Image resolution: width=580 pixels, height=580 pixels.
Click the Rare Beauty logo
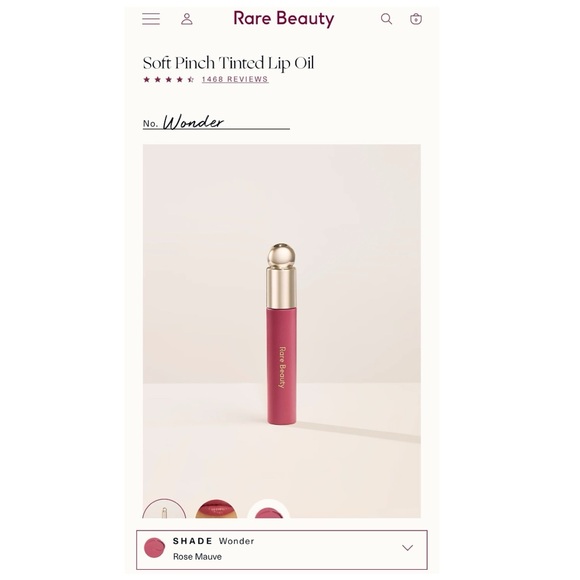click(284, 18)
